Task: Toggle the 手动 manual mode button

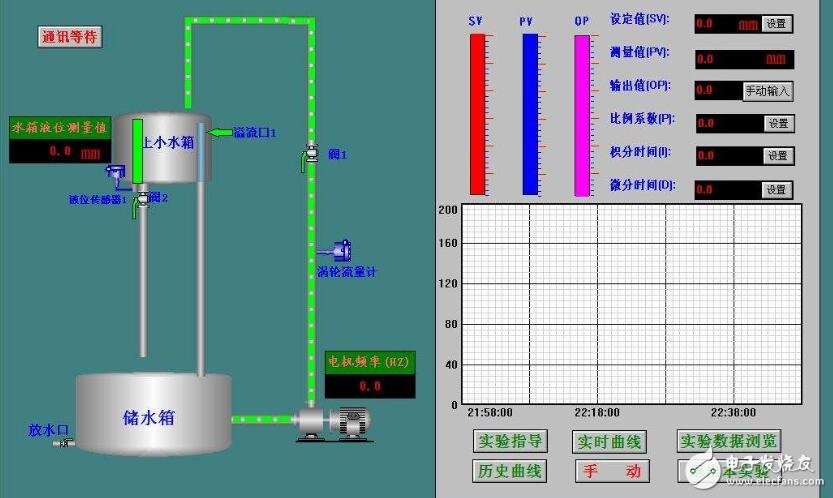Action: tap(611, 470)
